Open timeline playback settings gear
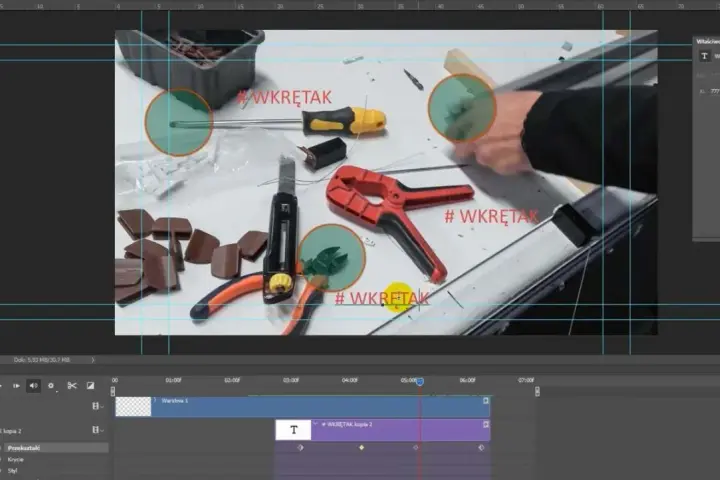This screenshot has height=480, width=720. (x=51, y=386)
